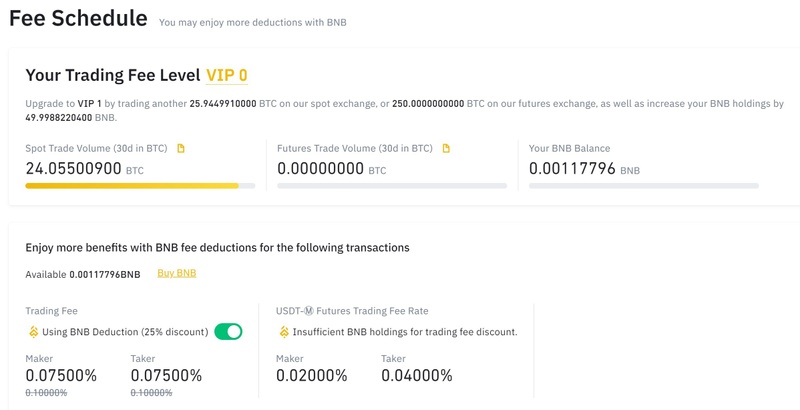Click the futures Maker fee 0.02000%
800x410 pixels.
point(312,376)
